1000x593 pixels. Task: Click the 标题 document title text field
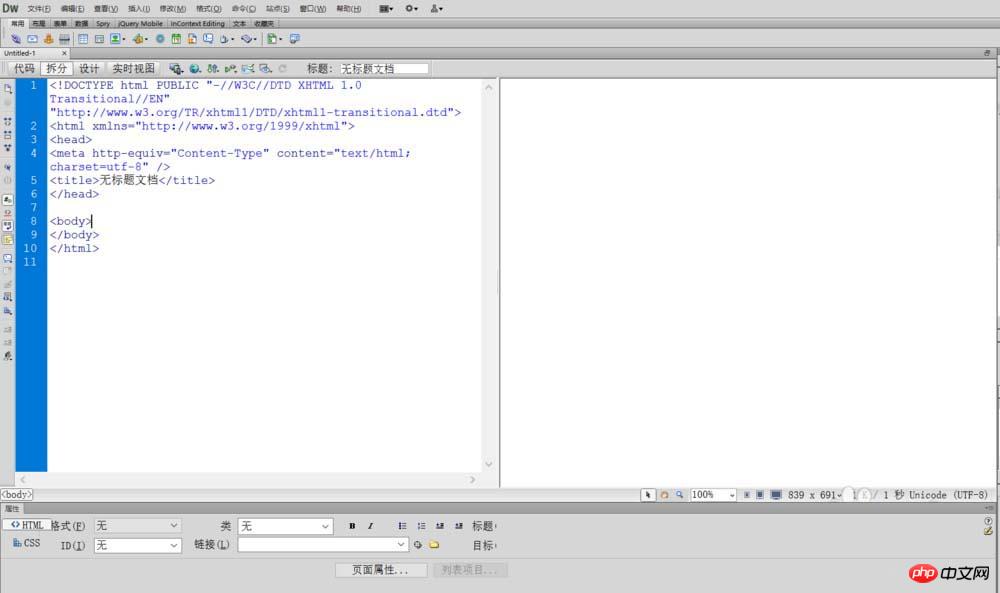coord(384,69)
